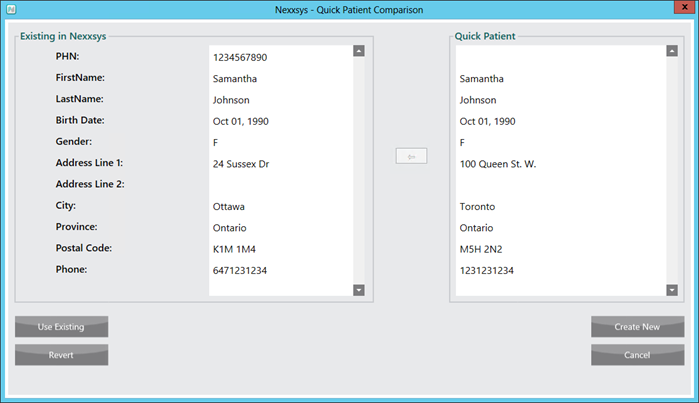Click scroll-up arrow in Existing in Nexxsys list
This screenshot has height=403, width=699.
359,51
